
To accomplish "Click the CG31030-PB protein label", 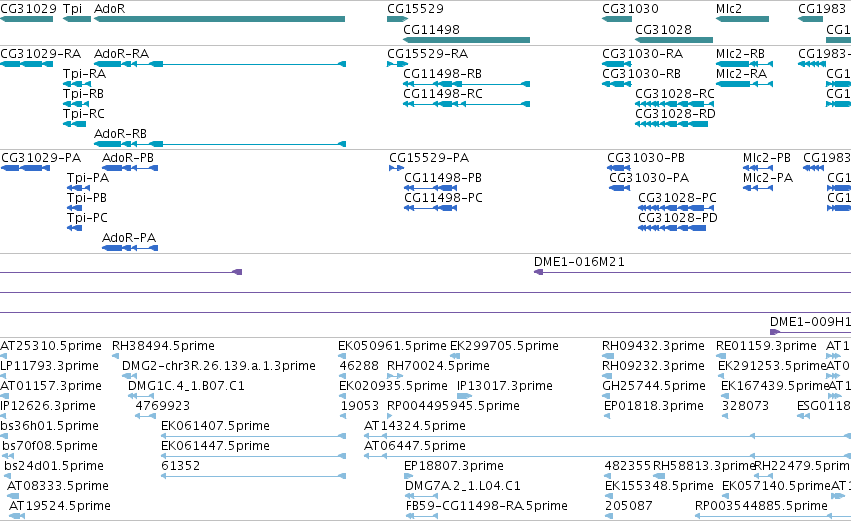I will 646,158.
